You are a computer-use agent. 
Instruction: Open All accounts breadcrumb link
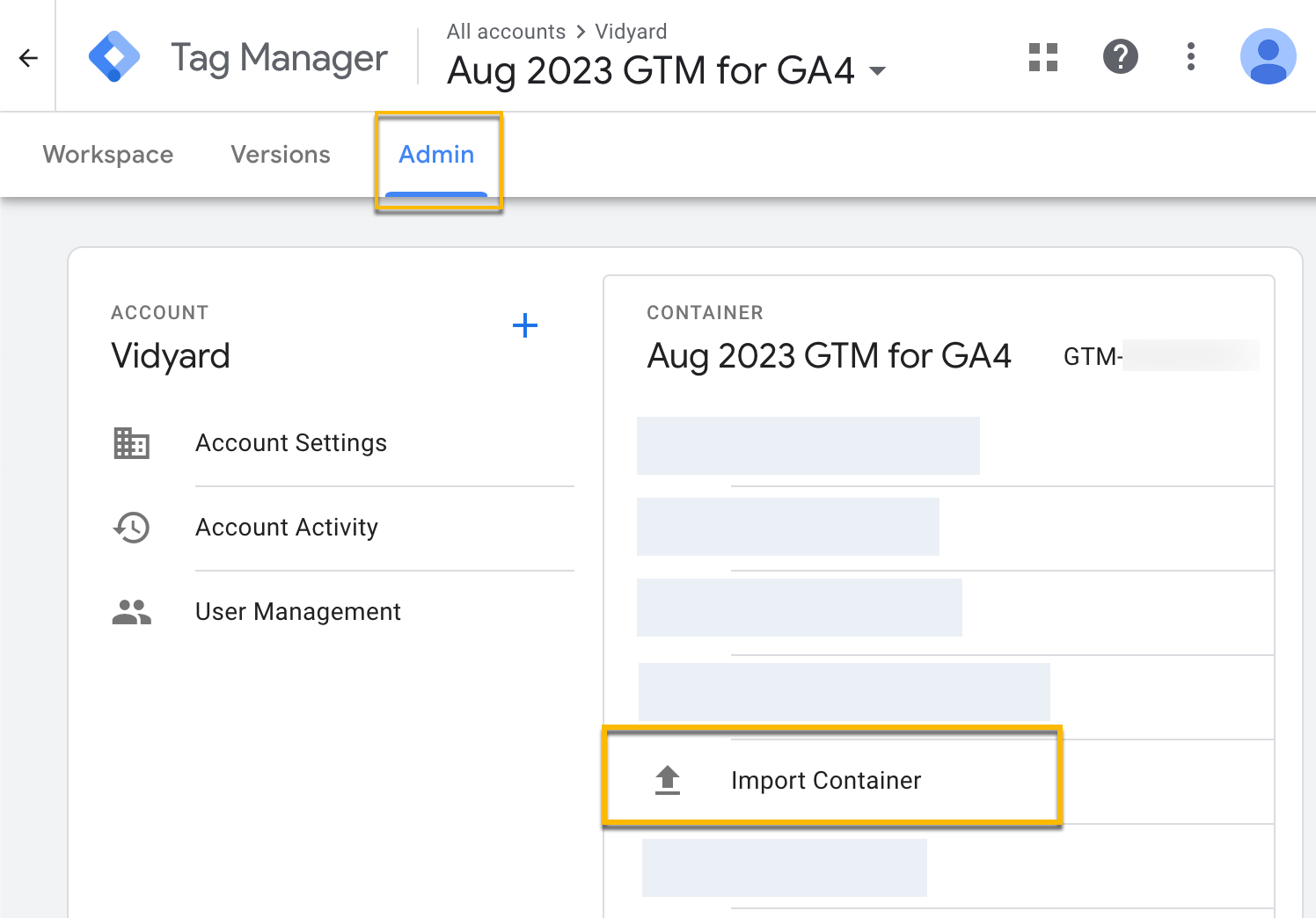[x=506, y=32]
